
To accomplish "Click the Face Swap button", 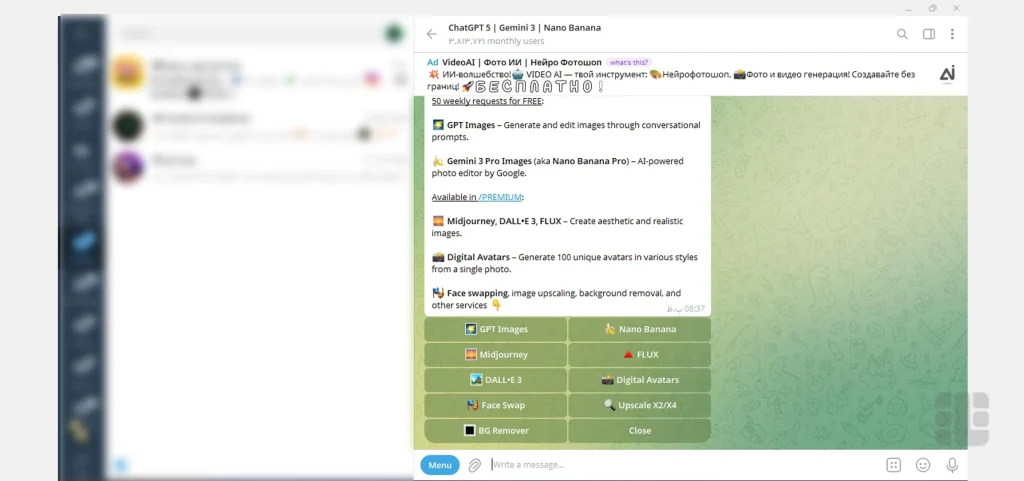I will (496, 405).
